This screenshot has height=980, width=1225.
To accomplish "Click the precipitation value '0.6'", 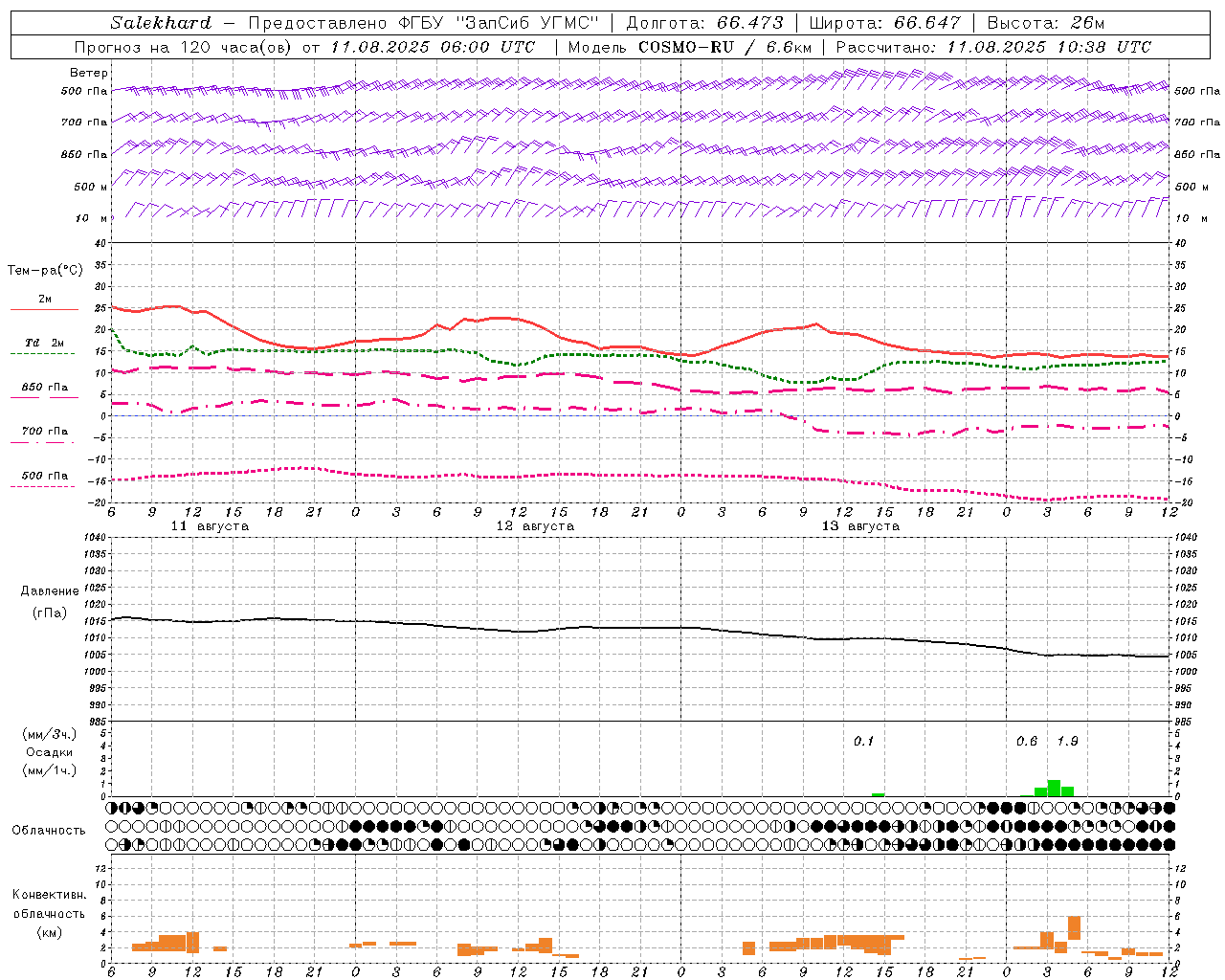I will click(x=1027, y=742).
